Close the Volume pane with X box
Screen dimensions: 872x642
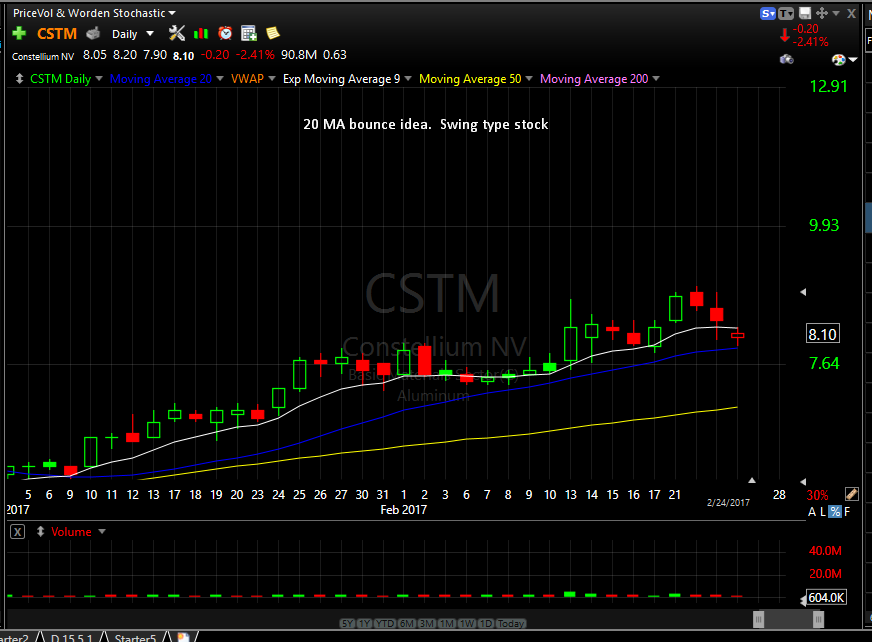tap(18, 532)
